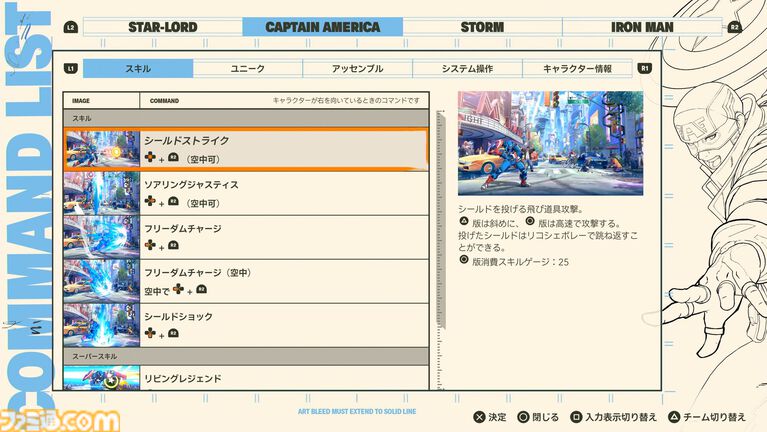Select the CAPTAIN AMERICA character tab
The image size is (767, 432).
pyautogui.click(x=322, y=27)
